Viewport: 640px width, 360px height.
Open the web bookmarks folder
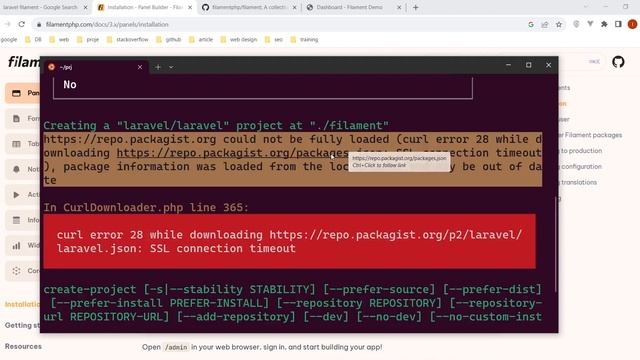point(59,40)
